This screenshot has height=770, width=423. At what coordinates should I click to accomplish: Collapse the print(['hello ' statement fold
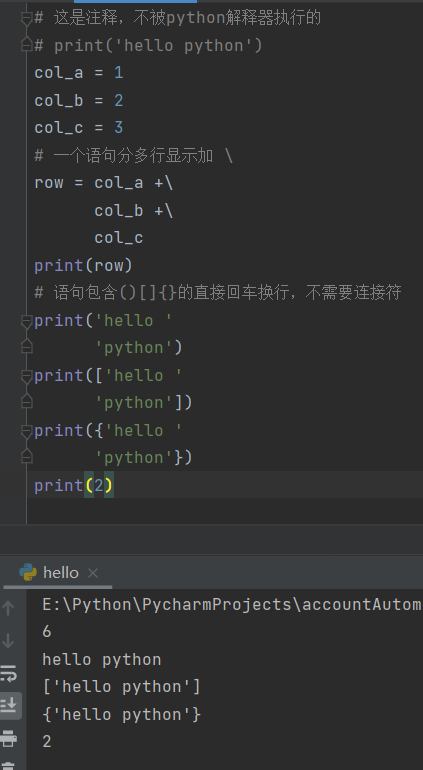(x=27, y=376)
